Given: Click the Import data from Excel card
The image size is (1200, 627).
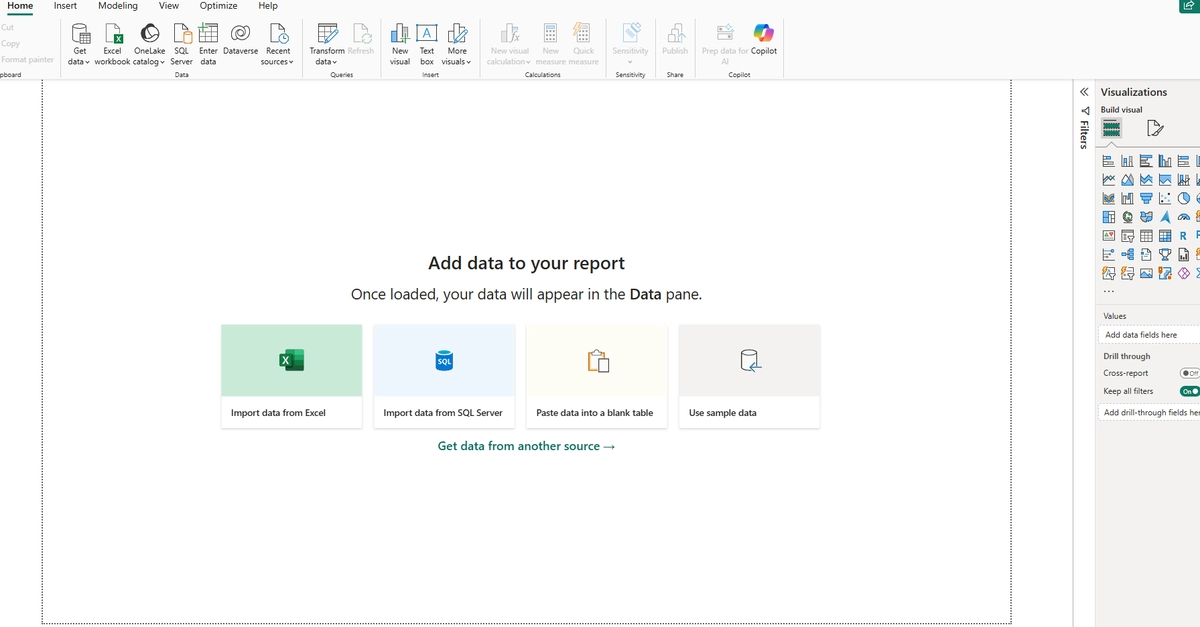Looking at the screenshot, I should (x=291, y=376).
